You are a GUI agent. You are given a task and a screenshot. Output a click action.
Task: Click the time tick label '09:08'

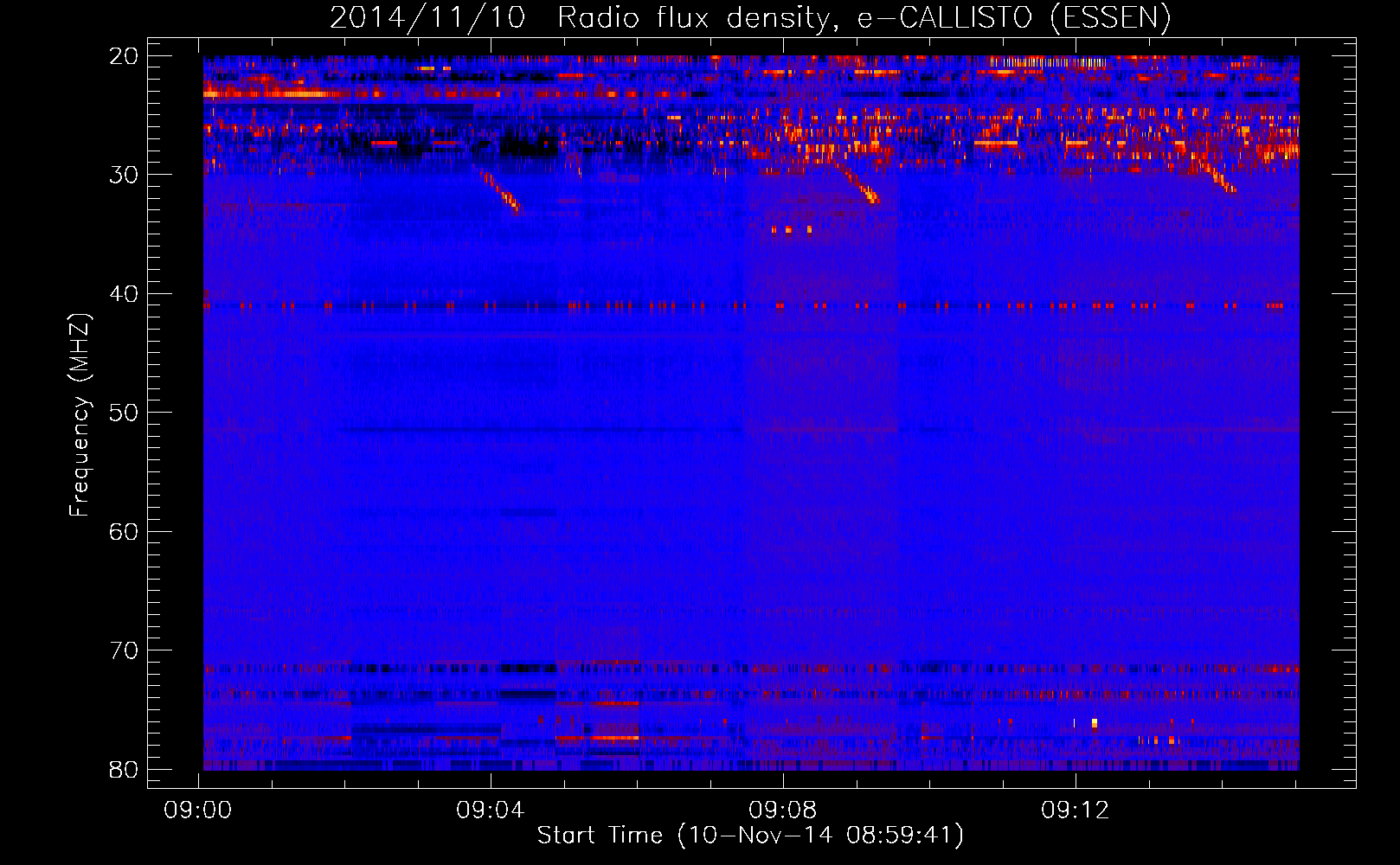[x=783, y=810]
